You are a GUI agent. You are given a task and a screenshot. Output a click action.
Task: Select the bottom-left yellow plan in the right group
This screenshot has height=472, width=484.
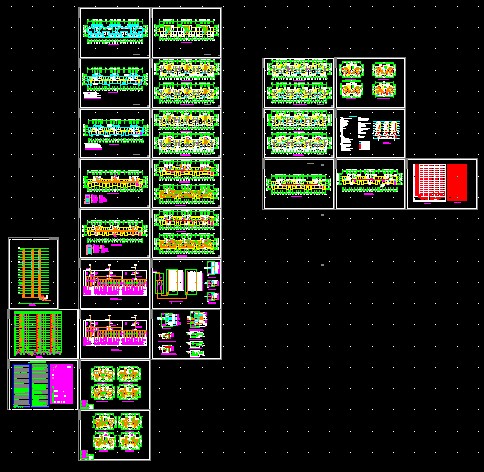tap(299, 184)
